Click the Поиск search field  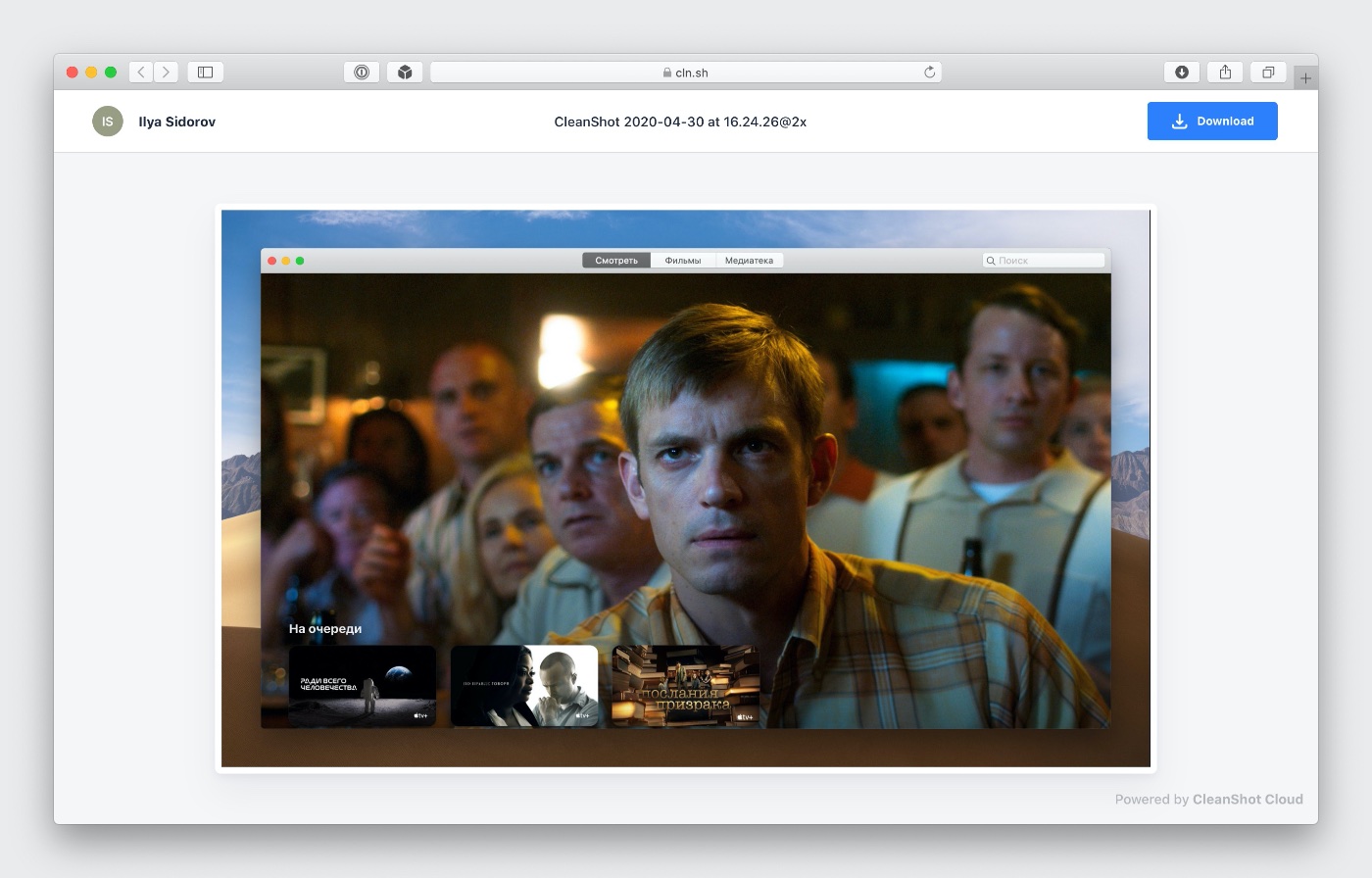[1045, 261]
